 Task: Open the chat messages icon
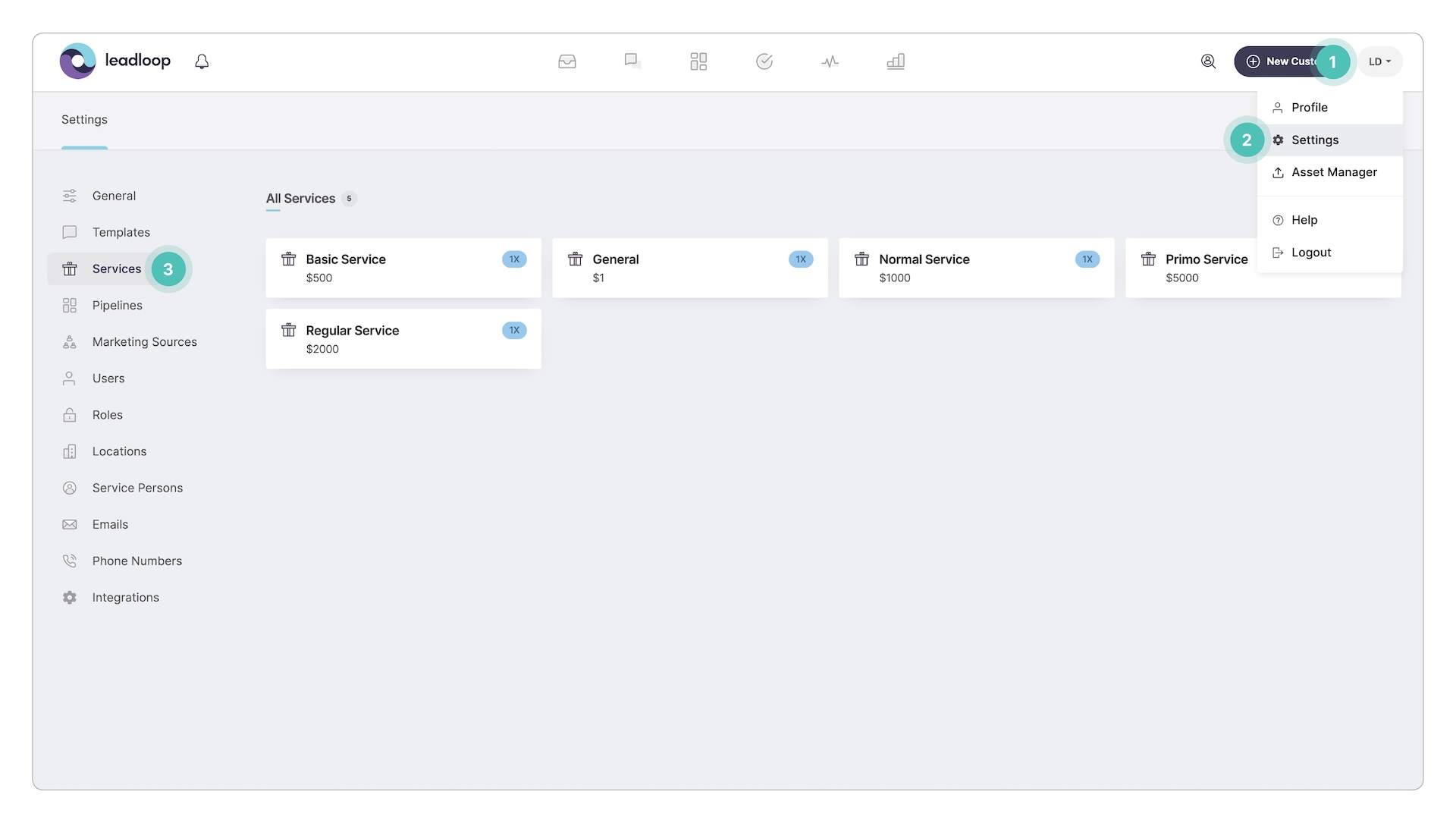pyautogui.click(x=632, y=61)
